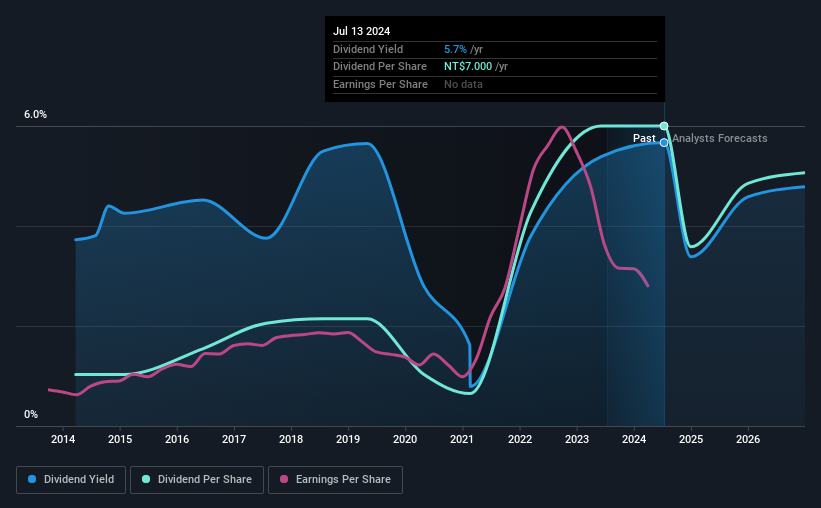Click the 6.0% y-axis label
The width and height of the screenshot is (821, 508).
pos(36,115)
